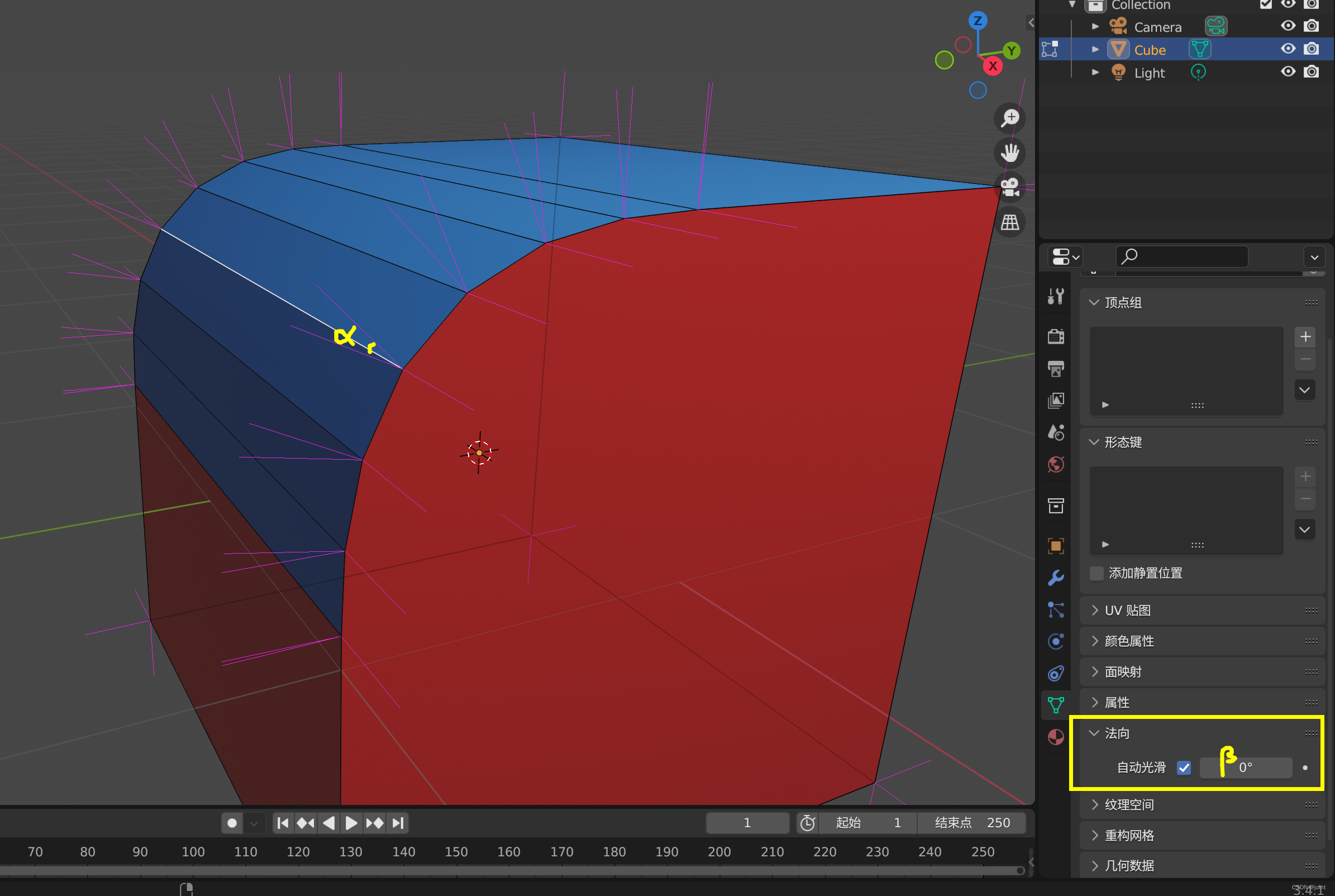
Task: Click the add vertex group plus button
Action: (1305, 337)
